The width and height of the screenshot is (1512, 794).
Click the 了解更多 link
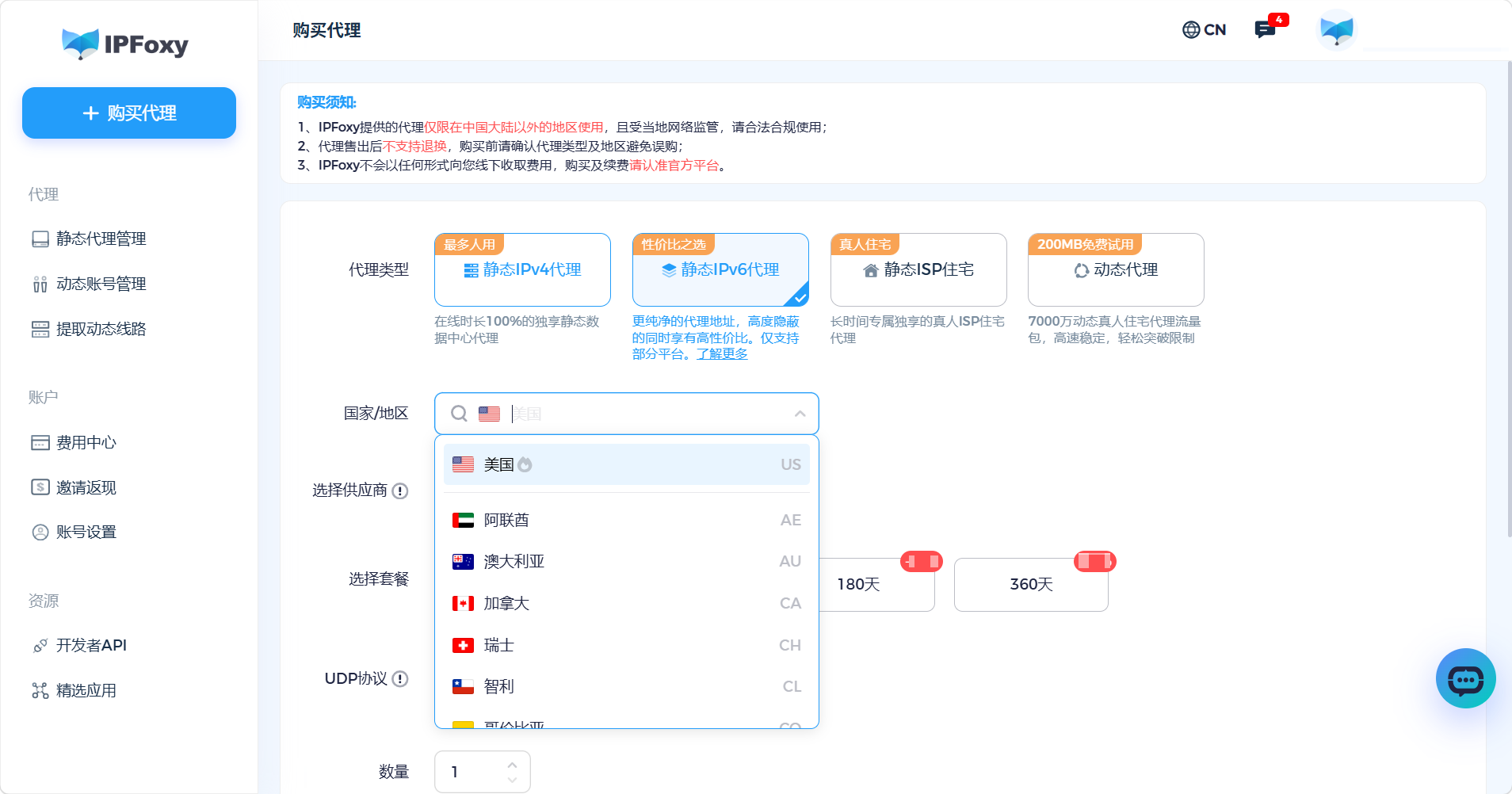722,354
